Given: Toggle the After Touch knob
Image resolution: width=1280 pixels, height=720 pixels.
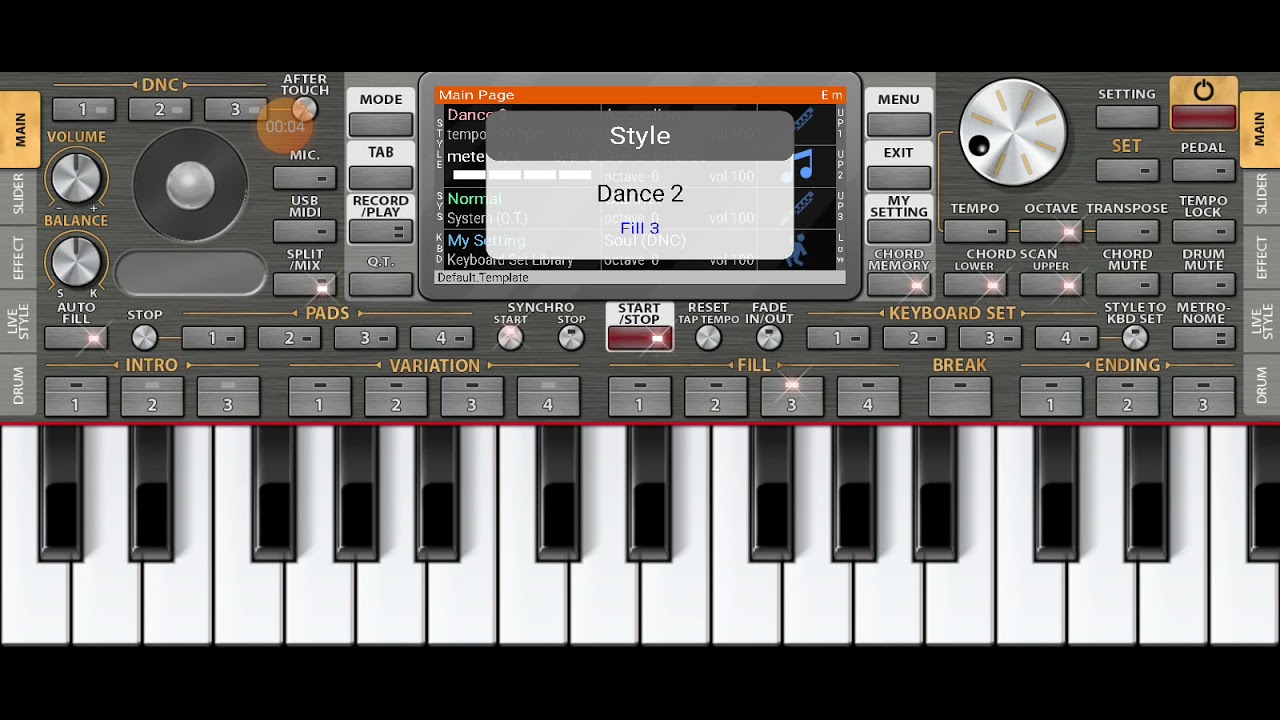Looking at the screenshot, I should 305,109.
